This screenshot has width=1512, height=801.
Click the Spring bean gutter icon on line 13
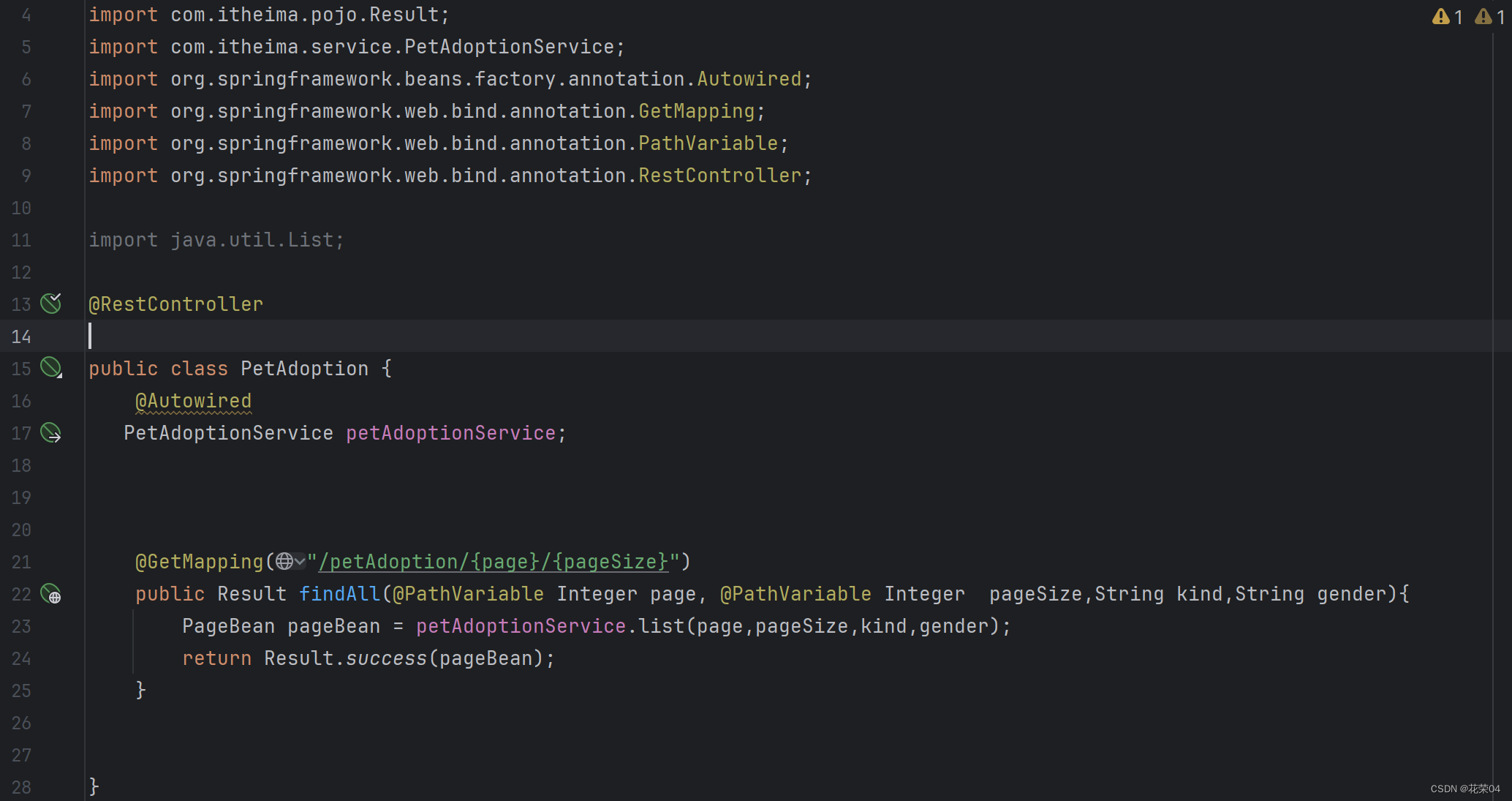(x=50, y=303)
